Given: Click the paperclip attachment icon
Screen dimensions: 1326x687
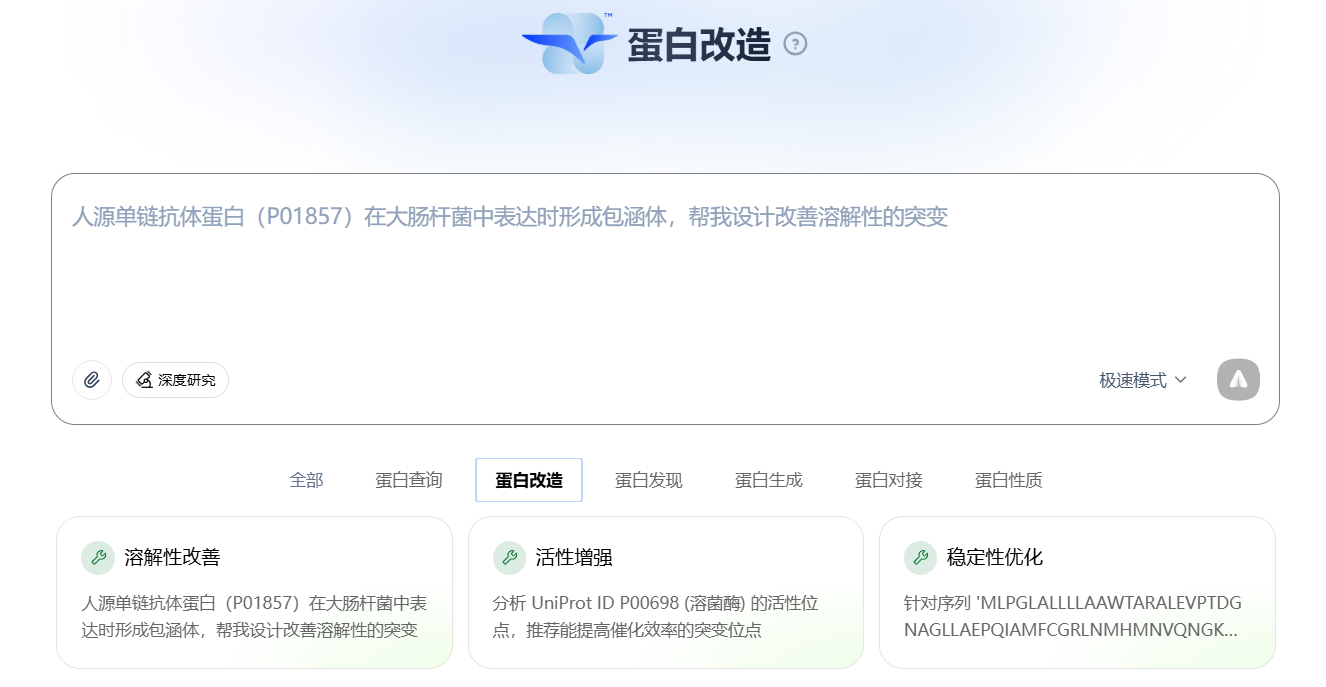Looking at the screenshot, I should click(x=92, y=380).
